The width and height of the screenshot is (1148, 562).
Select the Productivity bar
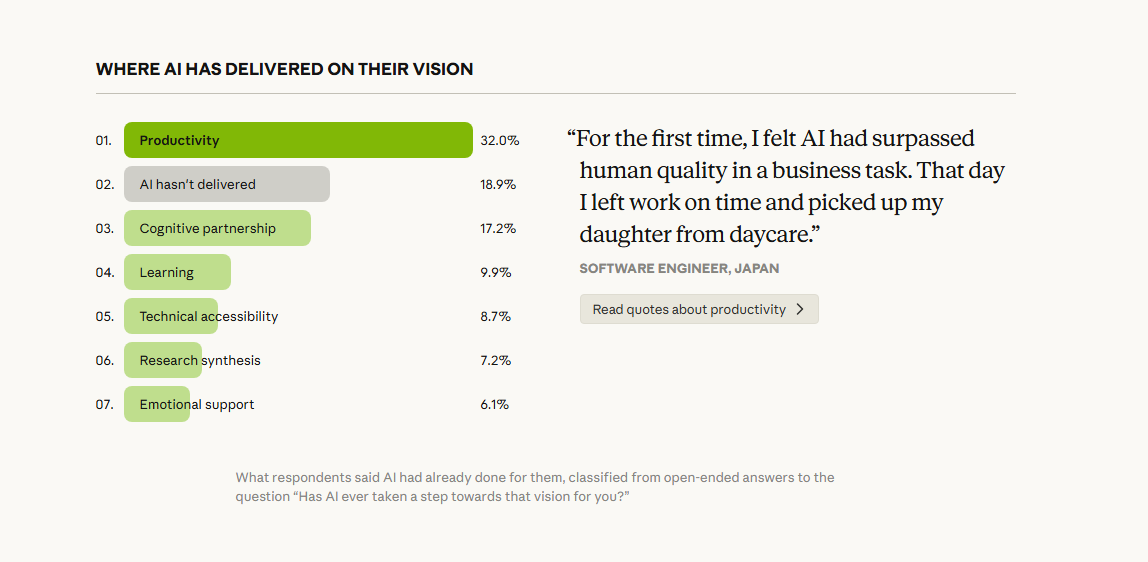click(x=298, y=140)
